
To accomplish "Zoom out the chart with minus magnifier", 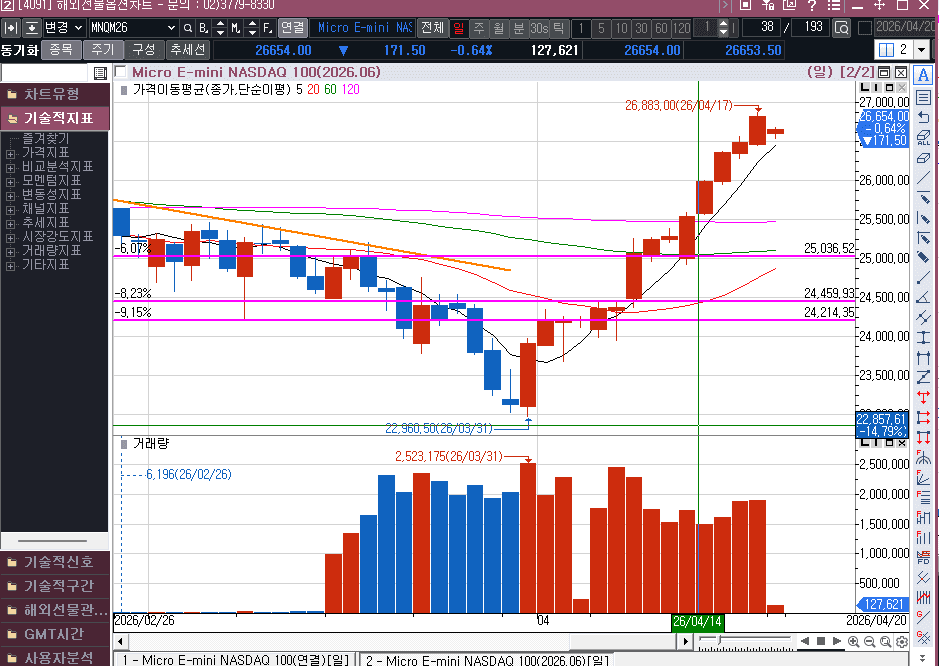I will pyautogui.click(x=870, y=641).
